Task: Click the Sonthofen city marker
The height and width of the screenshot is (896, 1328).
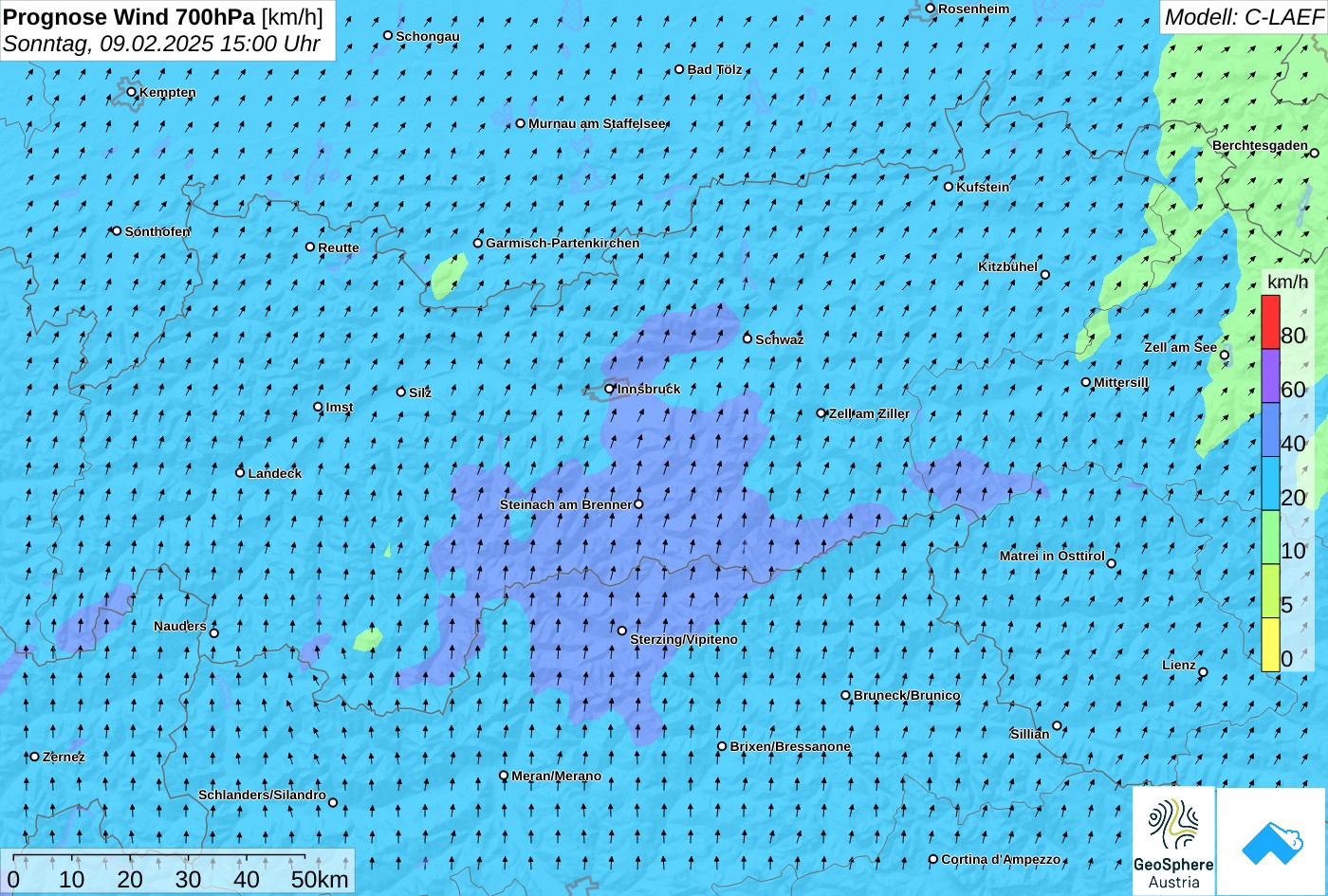Action: click(x=117, y=230)
